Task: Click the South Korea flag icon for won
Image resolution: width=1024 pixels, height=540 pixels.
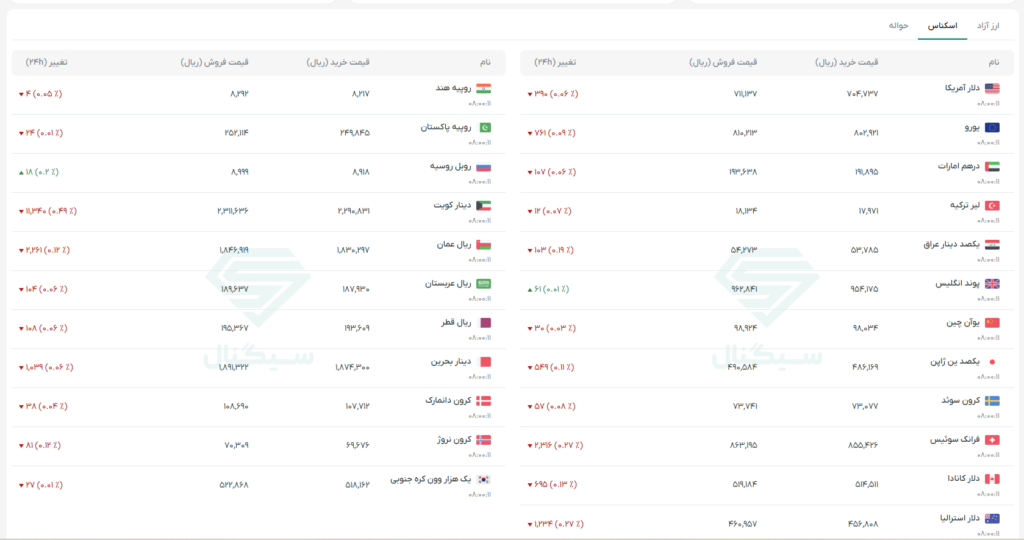Action: point(483,479)
